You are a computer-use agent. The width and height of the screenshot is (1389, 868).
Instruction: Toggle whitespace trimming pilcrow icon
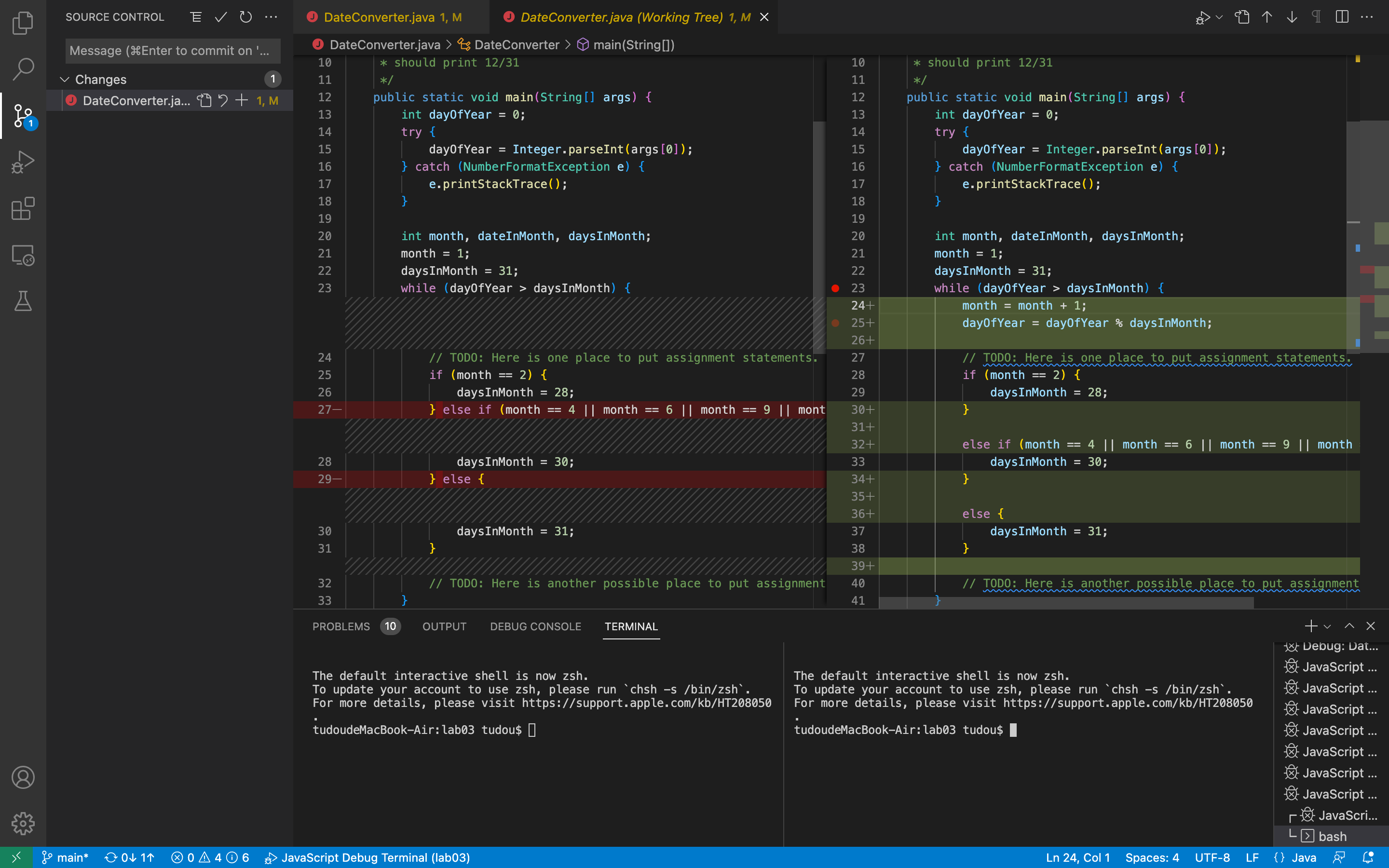coord(1317,17)
